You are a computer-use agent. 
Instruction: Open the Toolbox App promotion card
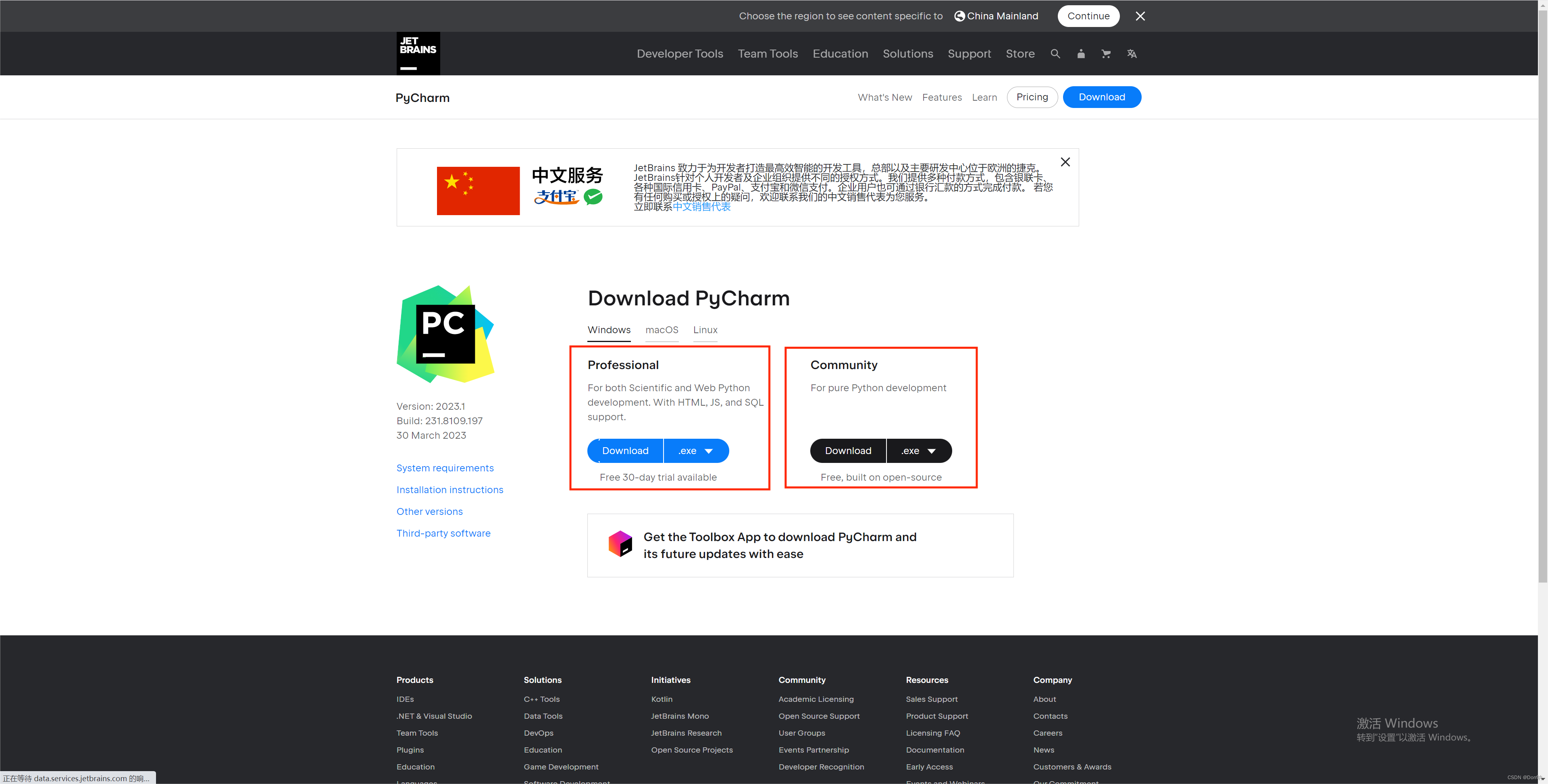(x=800, y=545)
